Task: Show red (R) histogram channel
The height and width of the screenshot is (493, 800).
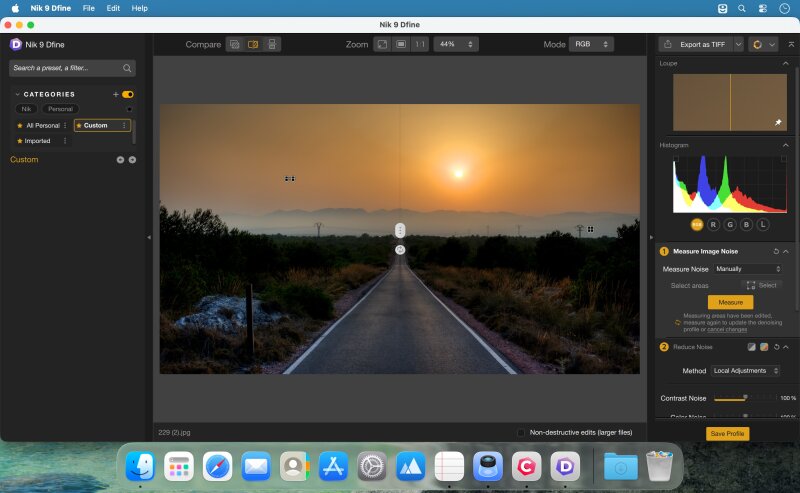Action: click(x=713, y=225)
